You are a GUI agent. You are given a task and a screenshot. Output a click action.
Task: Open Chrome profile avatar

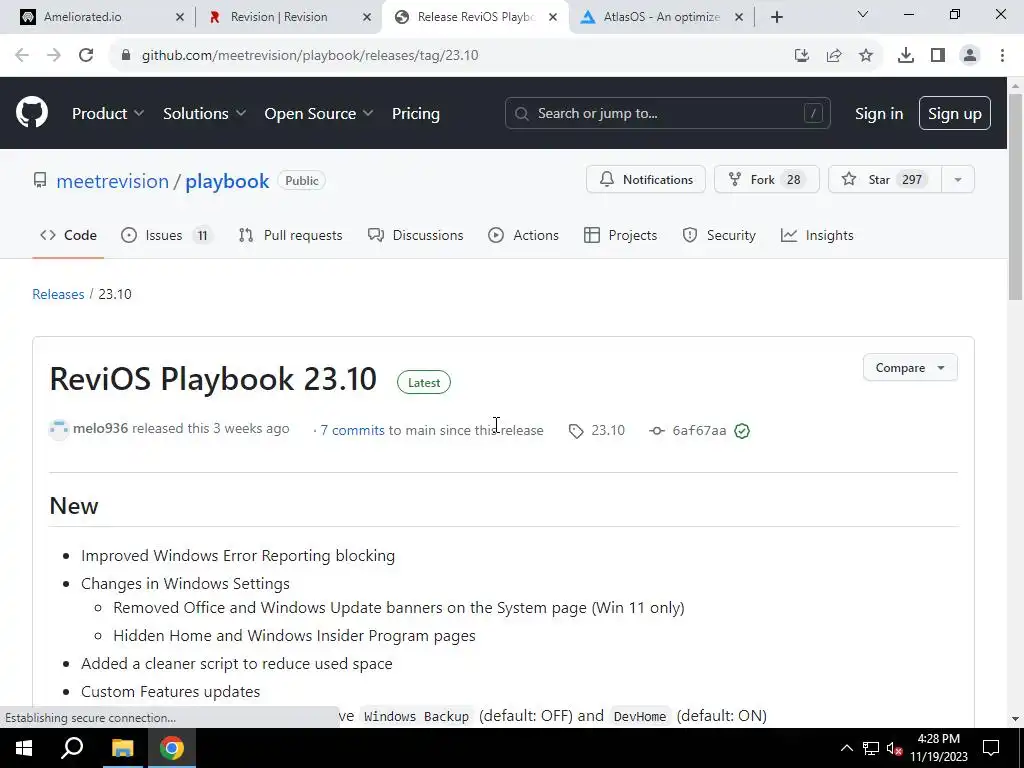click(x=970, y=55)
